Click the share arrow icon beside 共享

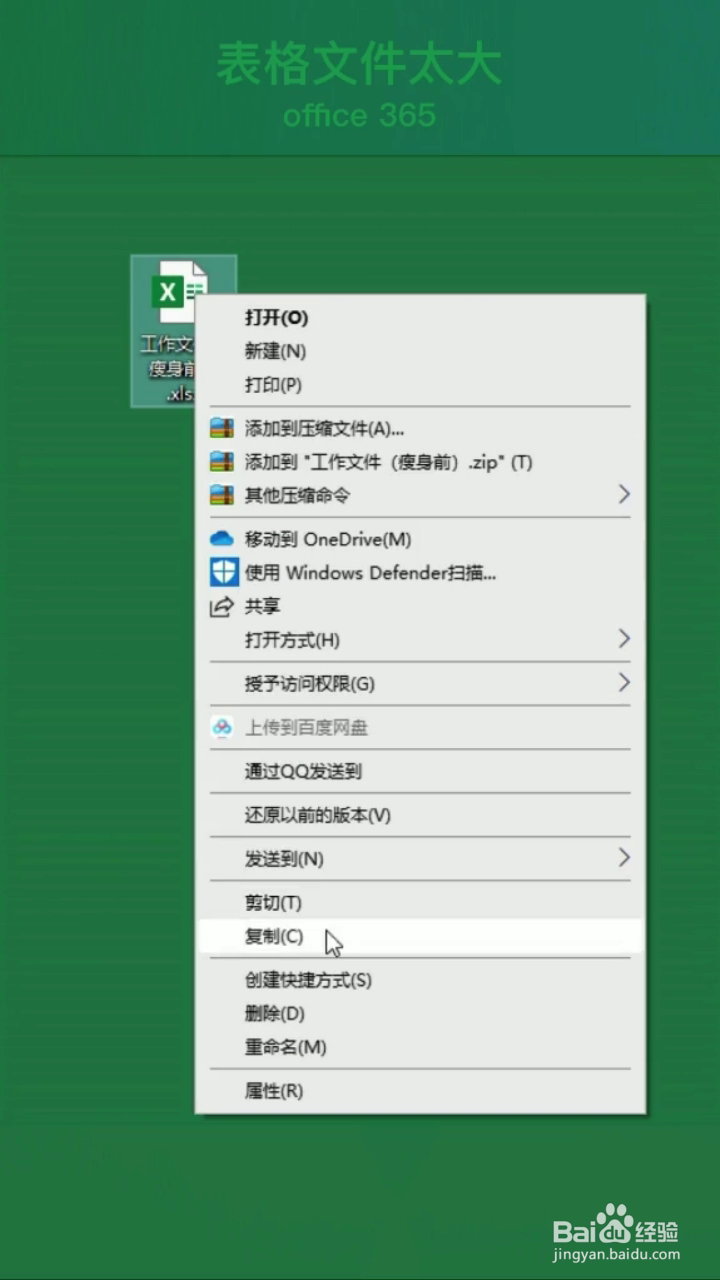[221, 606]
